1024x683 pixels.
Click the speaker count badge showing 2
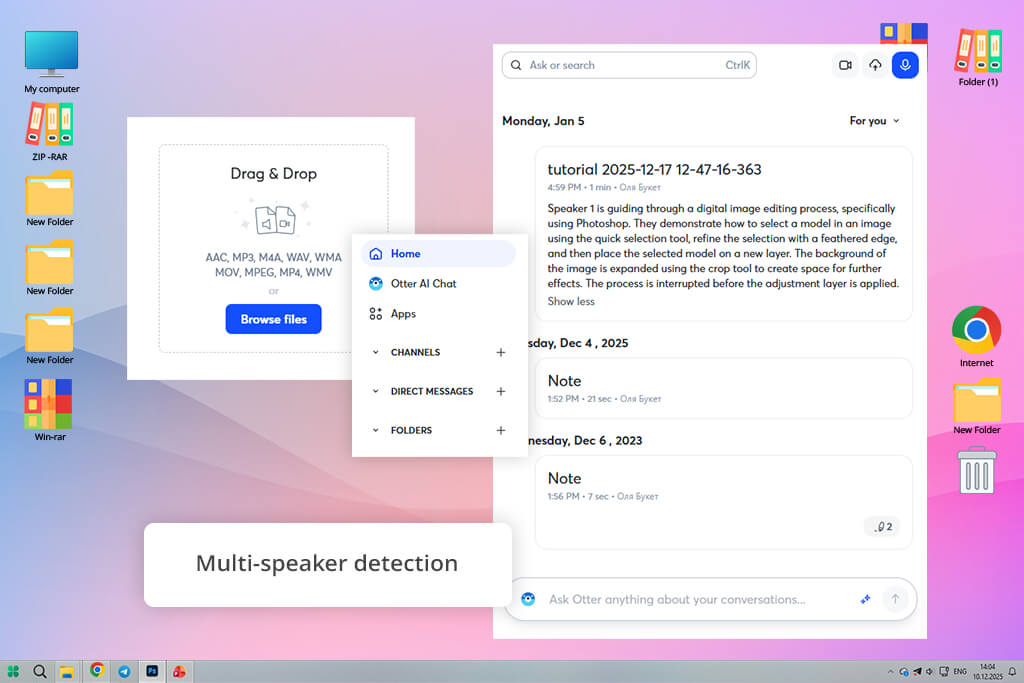tap(883, 526)
